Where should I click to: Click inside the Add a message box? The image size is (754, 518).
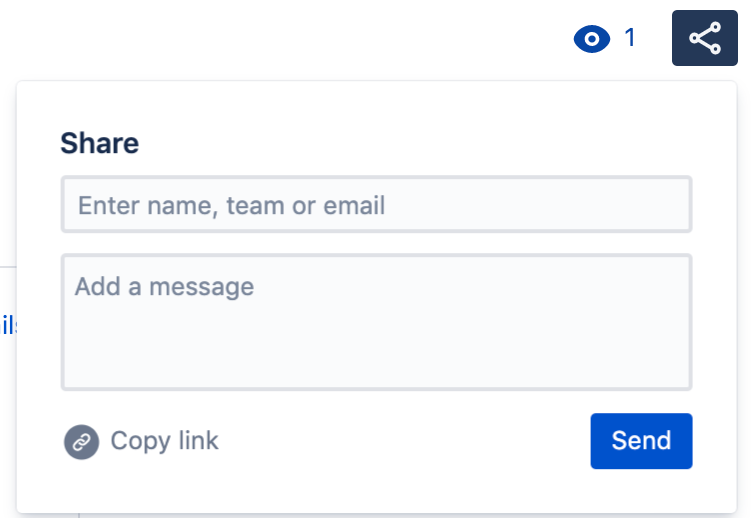(376, 321)
